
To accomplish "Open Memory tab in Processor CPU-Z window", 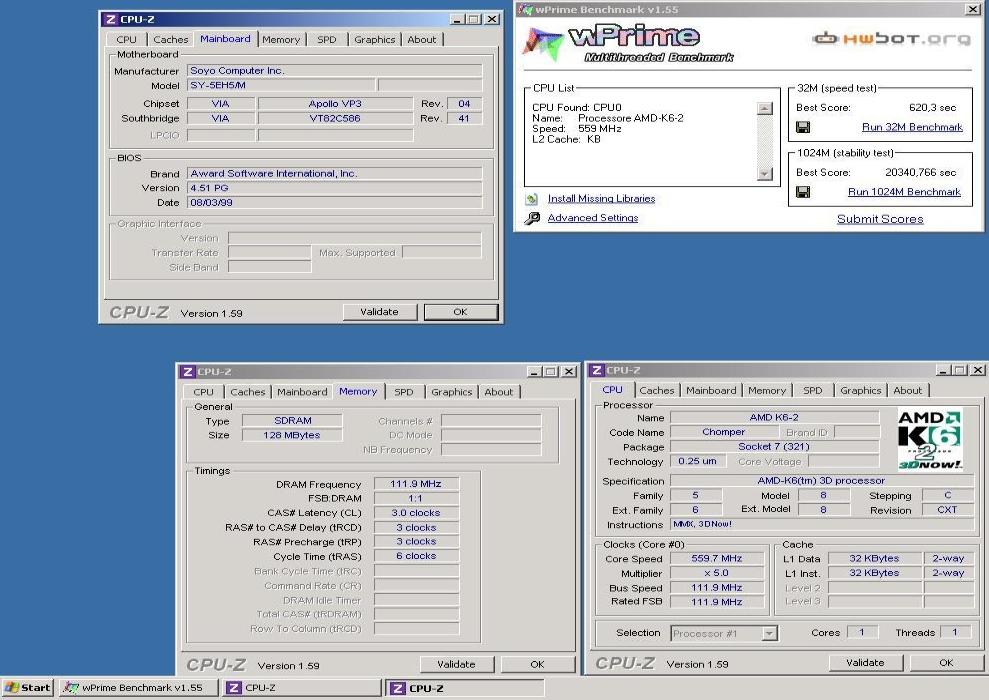I will coord(767,391).
